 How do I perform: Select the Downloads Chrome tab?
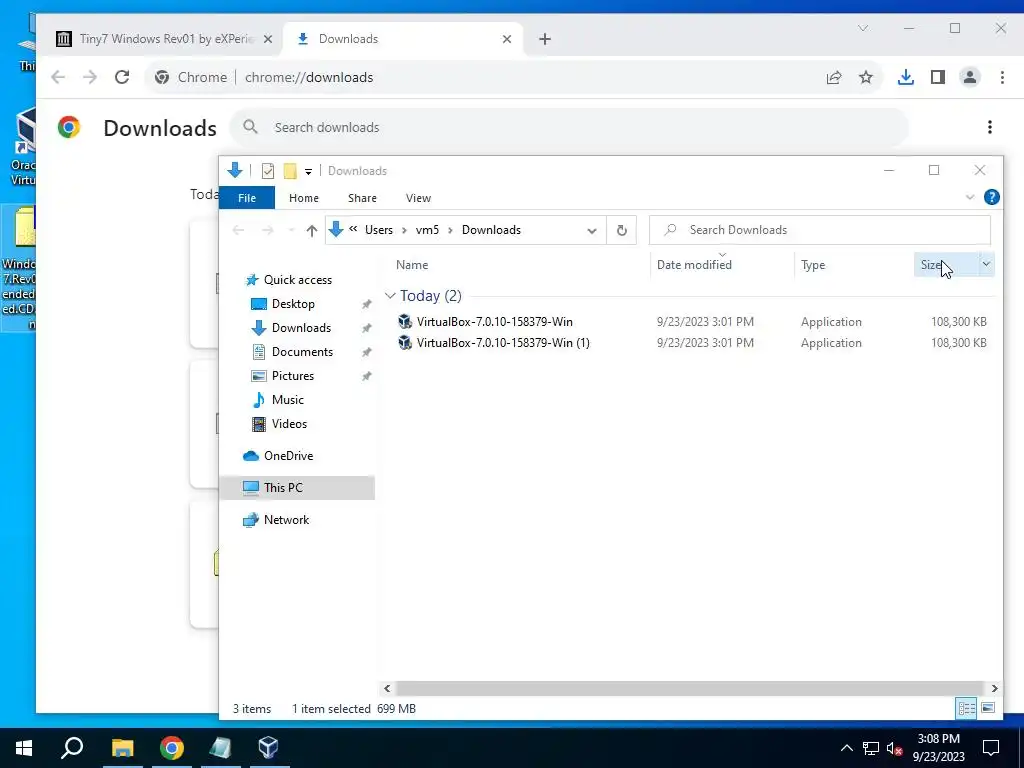tap(402, 39)
